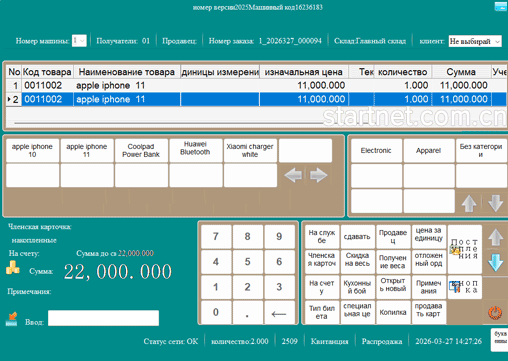The image size is (508, 361).
Task: Add apple iphone 10 product
Action: coord(32,151)
